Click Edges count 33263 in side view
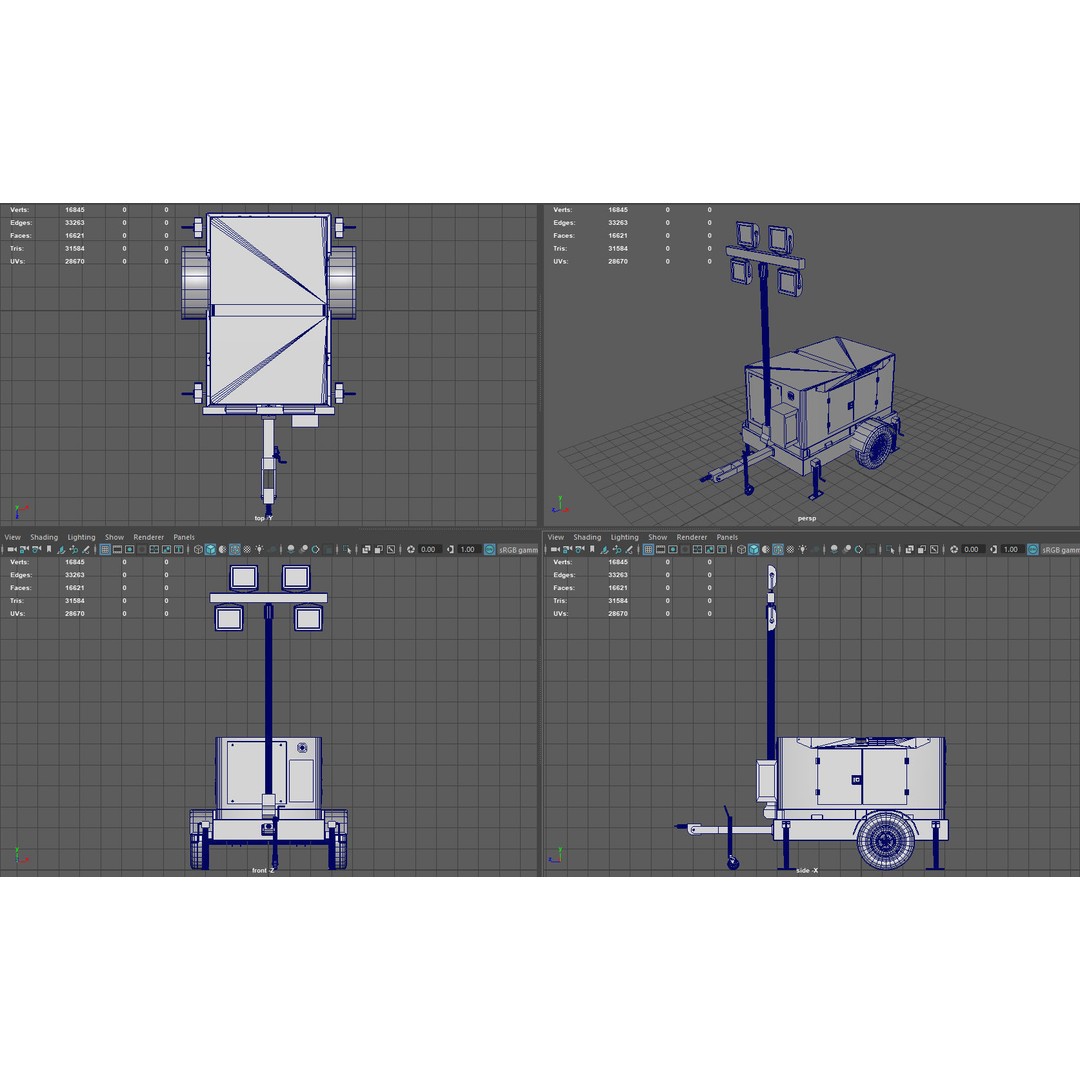This screenshot has width=1080, height=1080. 618,574
